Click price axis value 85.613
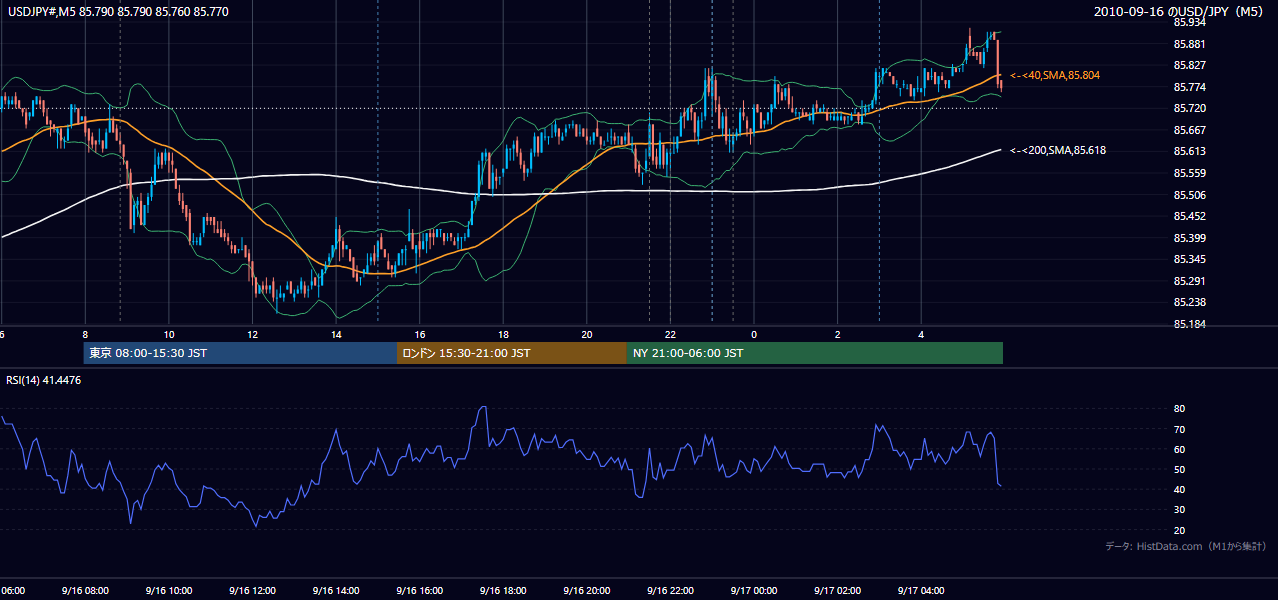This screenshot has height=600, width=1278. pos(1190,151)
